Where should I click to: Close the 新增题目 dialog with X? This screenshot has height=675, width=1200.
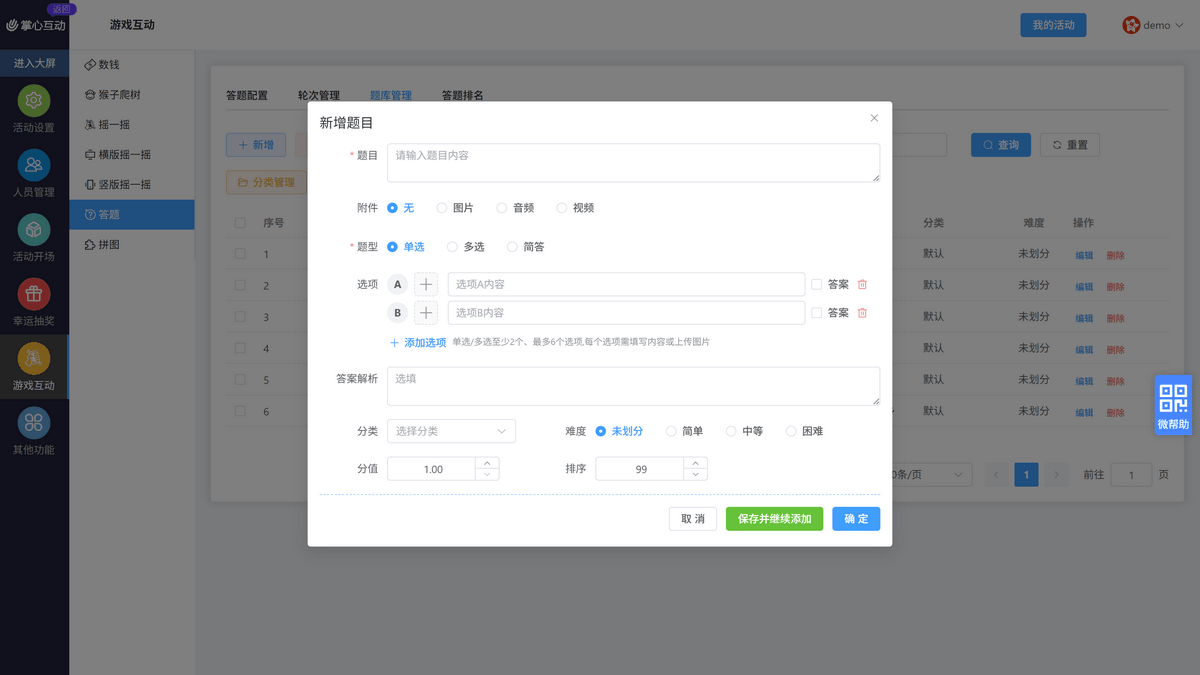[x=874, y=118]
